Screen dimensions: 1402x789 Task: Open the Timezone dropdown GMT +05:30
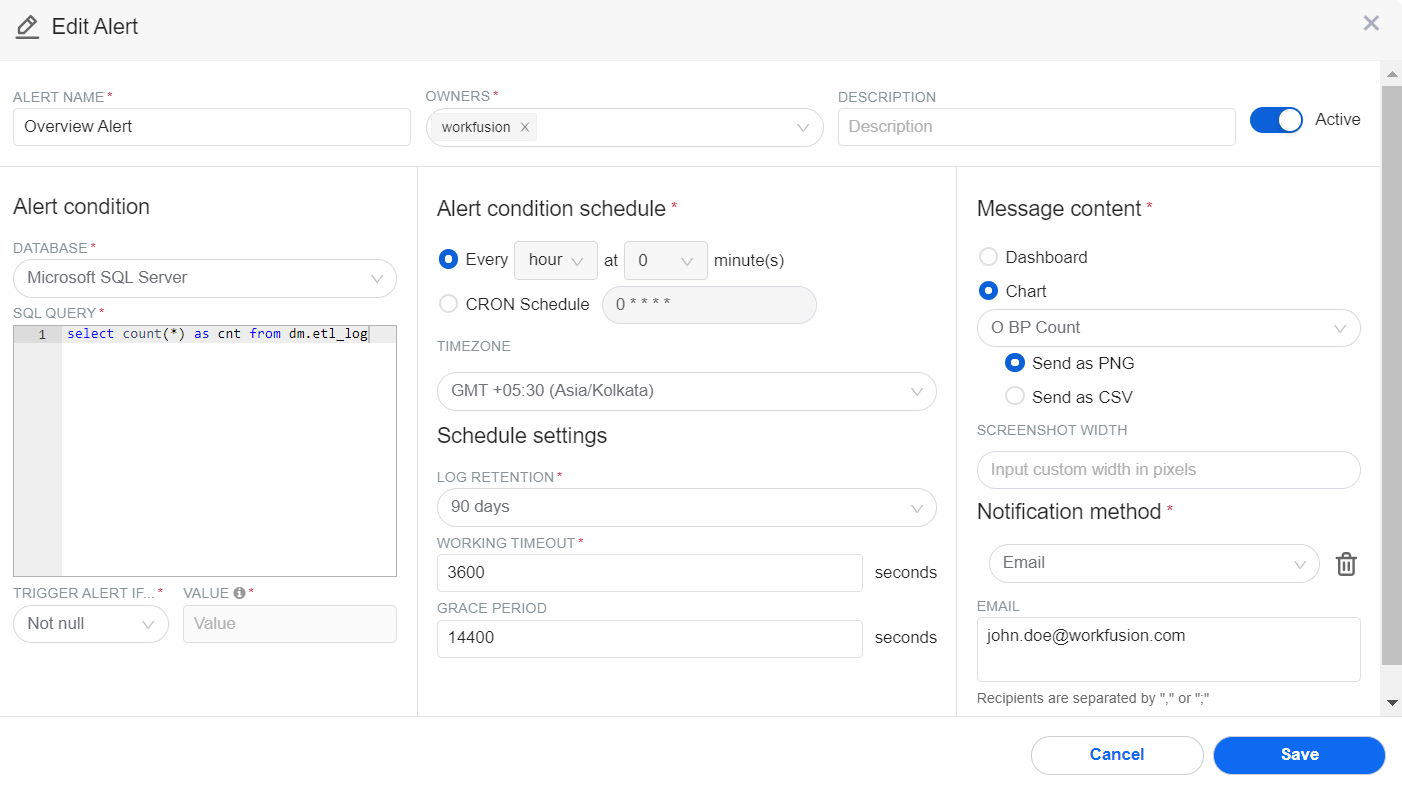click(x=687, y=391)
